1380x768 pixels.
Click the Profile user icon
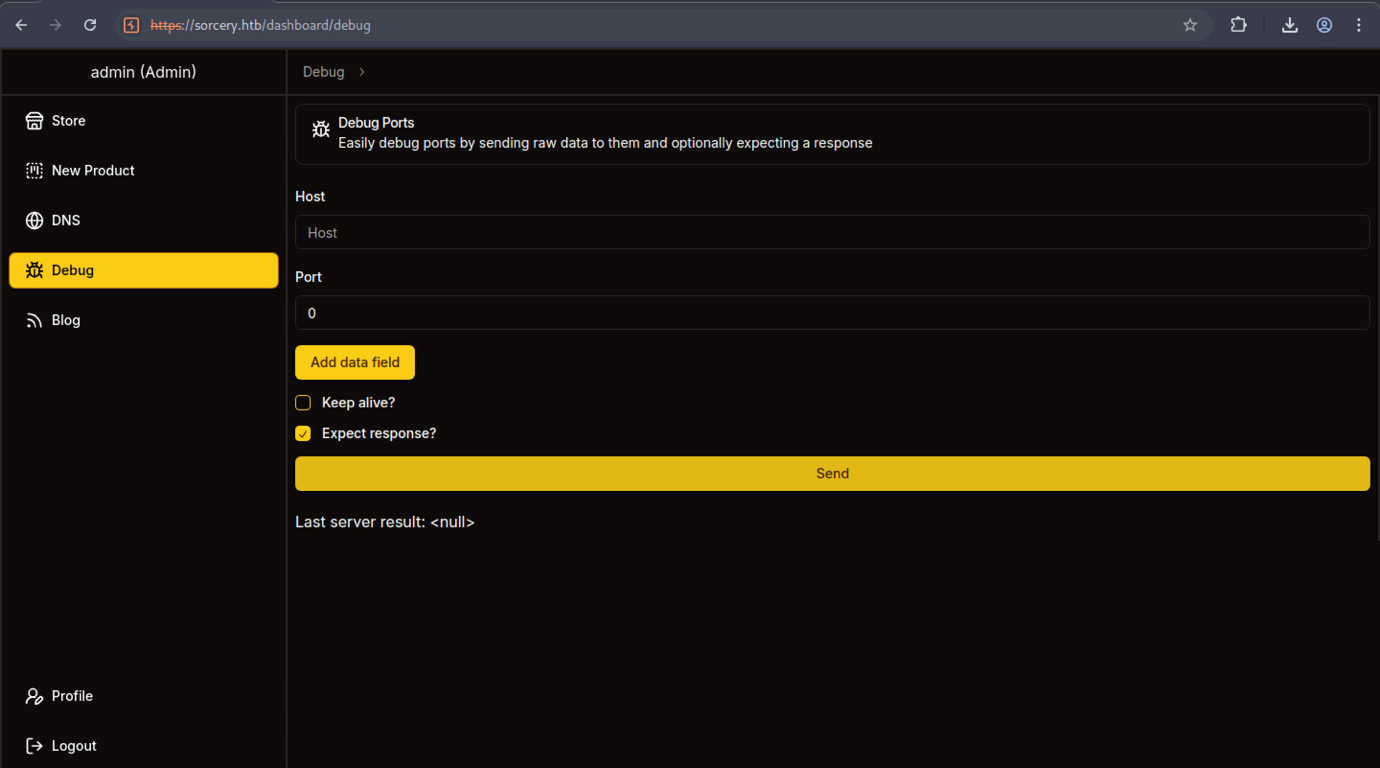click(x=34, y=696)
